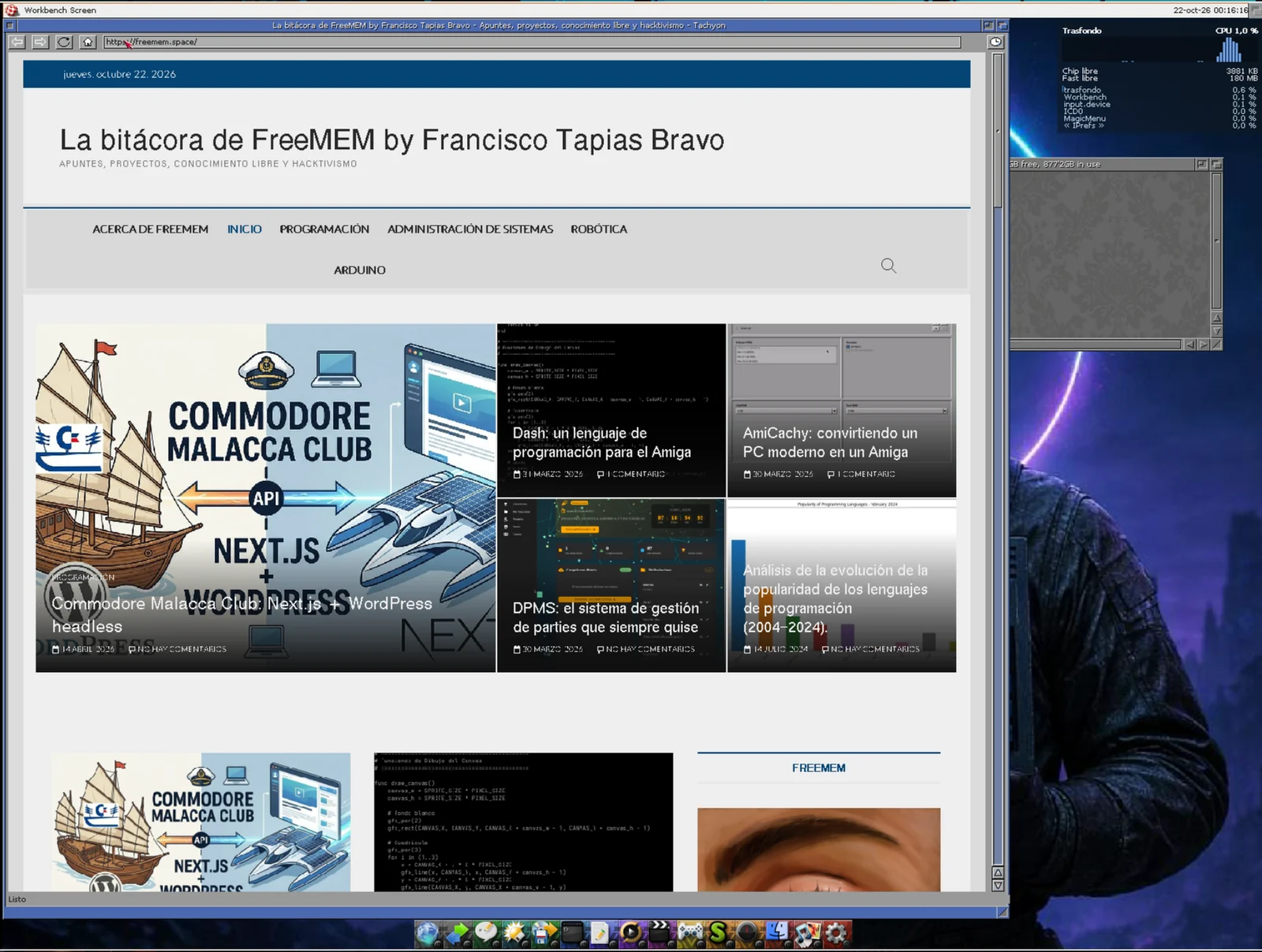The height and width of the screenshot is (952, 1262).
Task: Click NO HAY COMENTARIOS on the DPMS post
Action: point(646,649)
